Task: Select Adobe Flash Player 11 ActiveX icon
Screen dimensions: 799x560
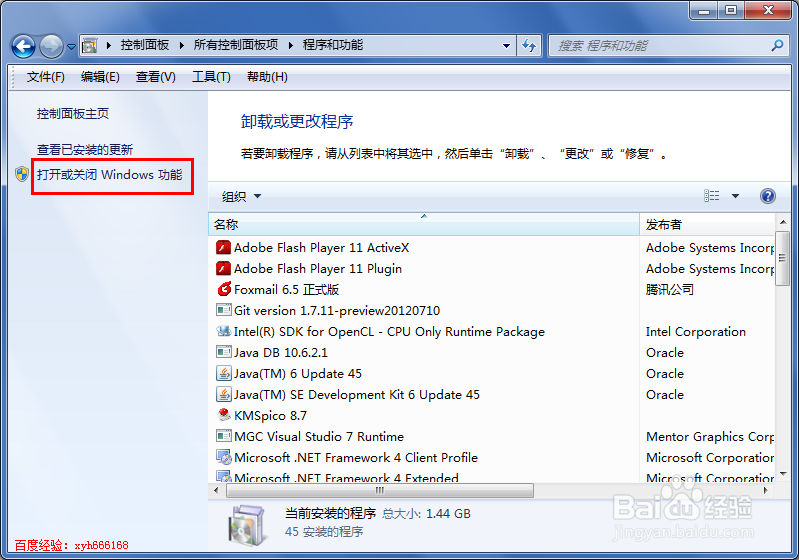Action: 223,248
